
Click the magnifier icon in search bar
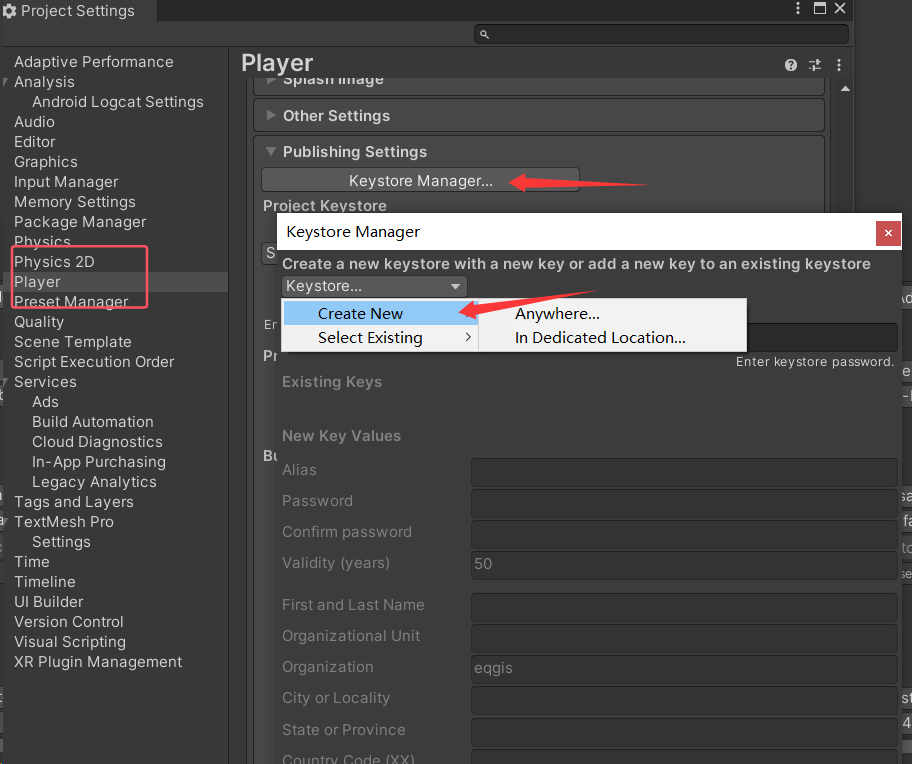[484, 34]
